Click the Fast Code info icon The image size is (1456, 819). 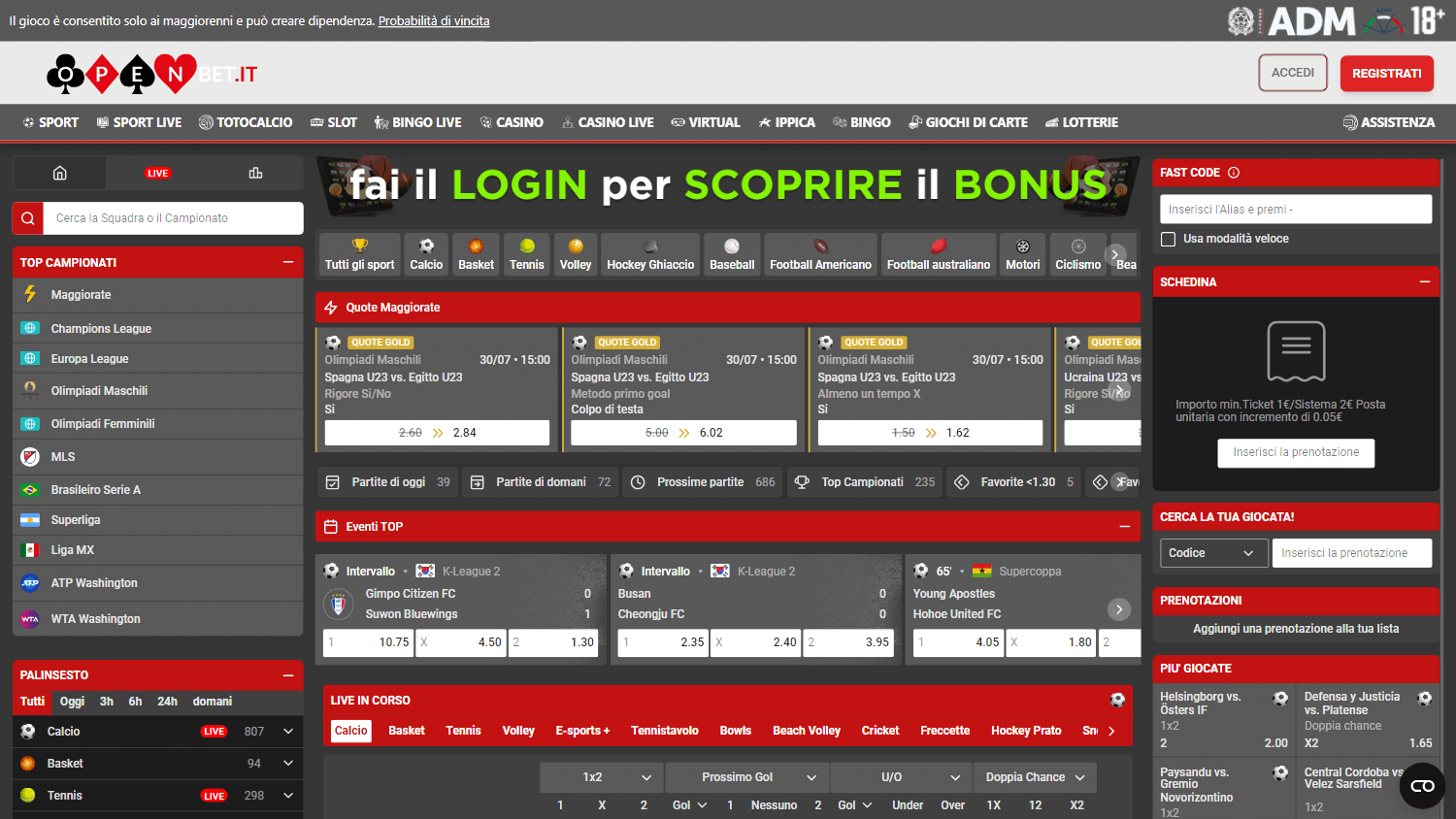point(1234,173)
